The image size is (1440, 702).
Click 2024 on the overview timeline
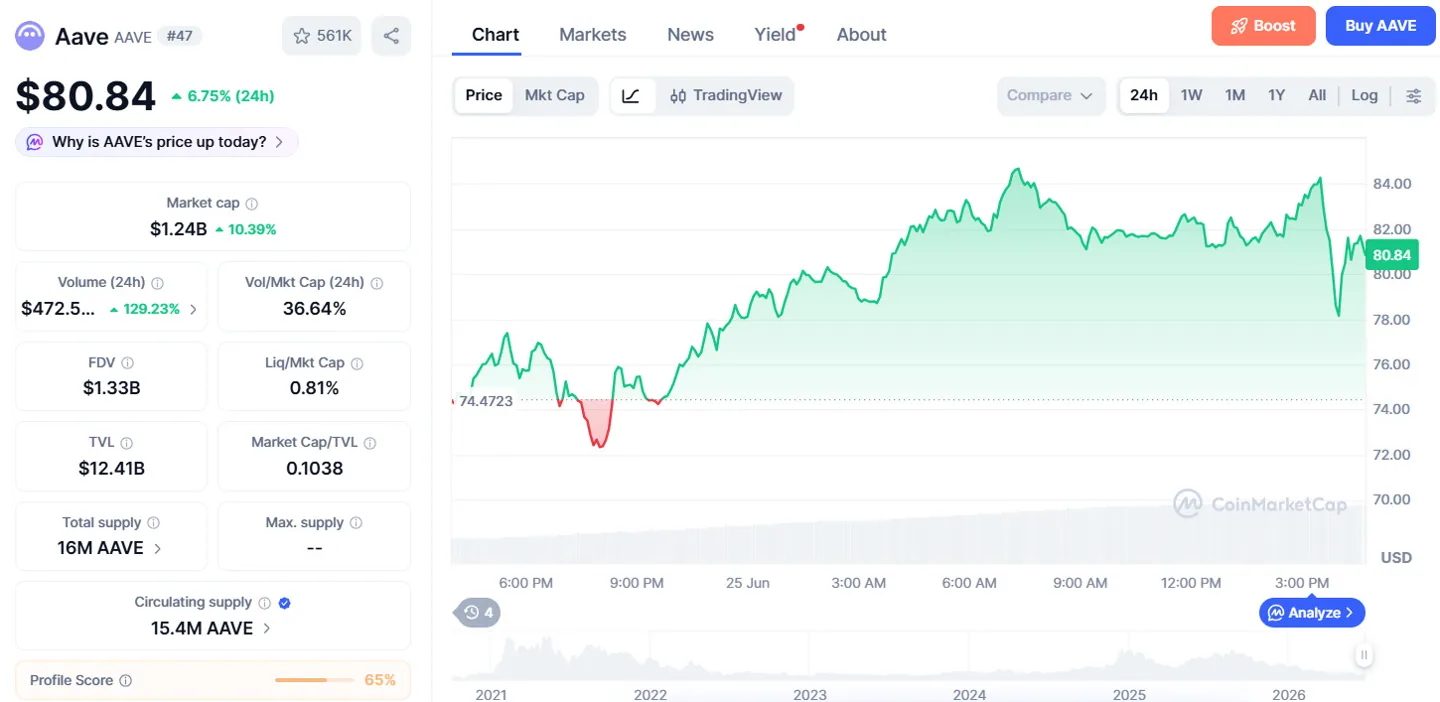(x=969, y=694)
